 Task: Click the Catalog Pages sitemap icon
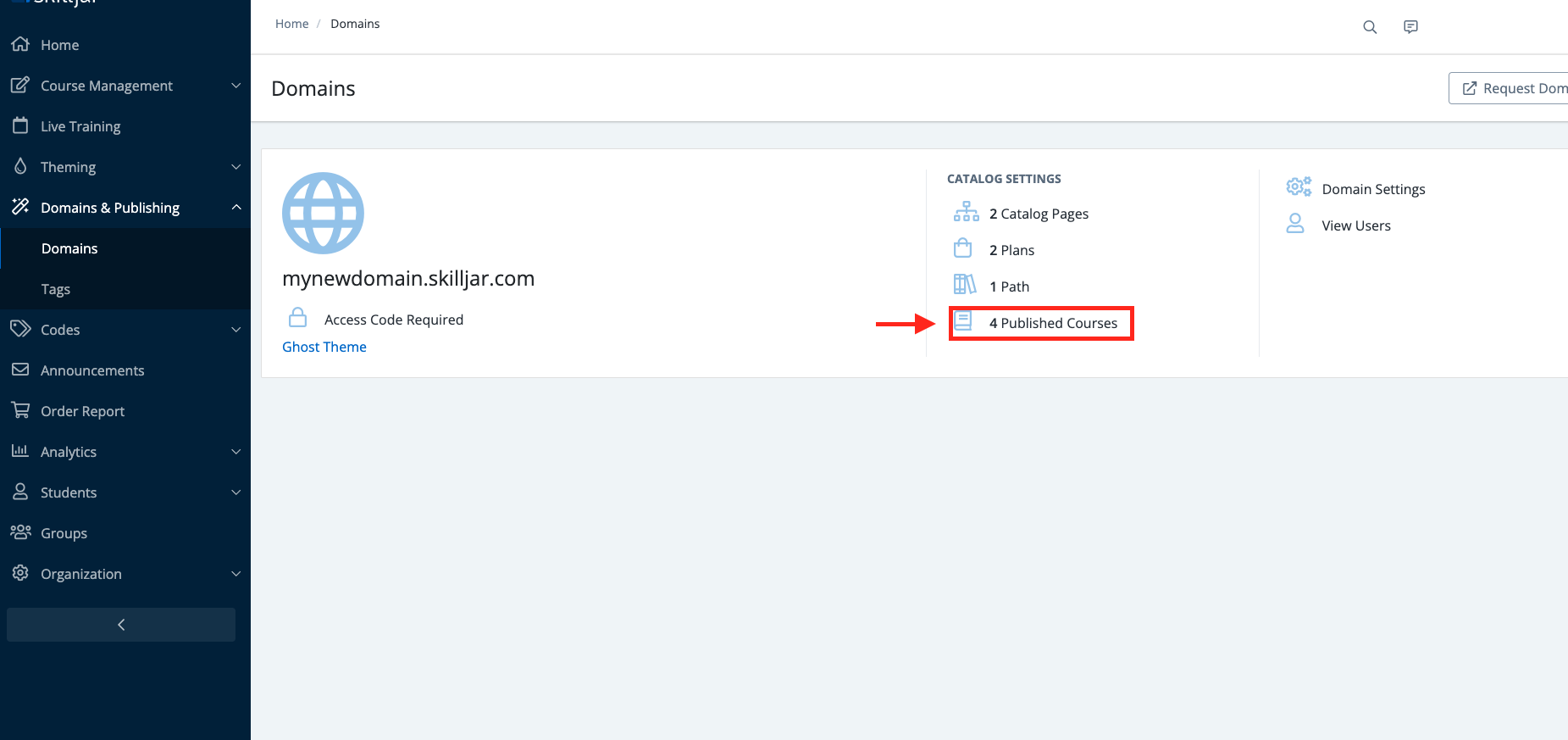tap(966, 212)
